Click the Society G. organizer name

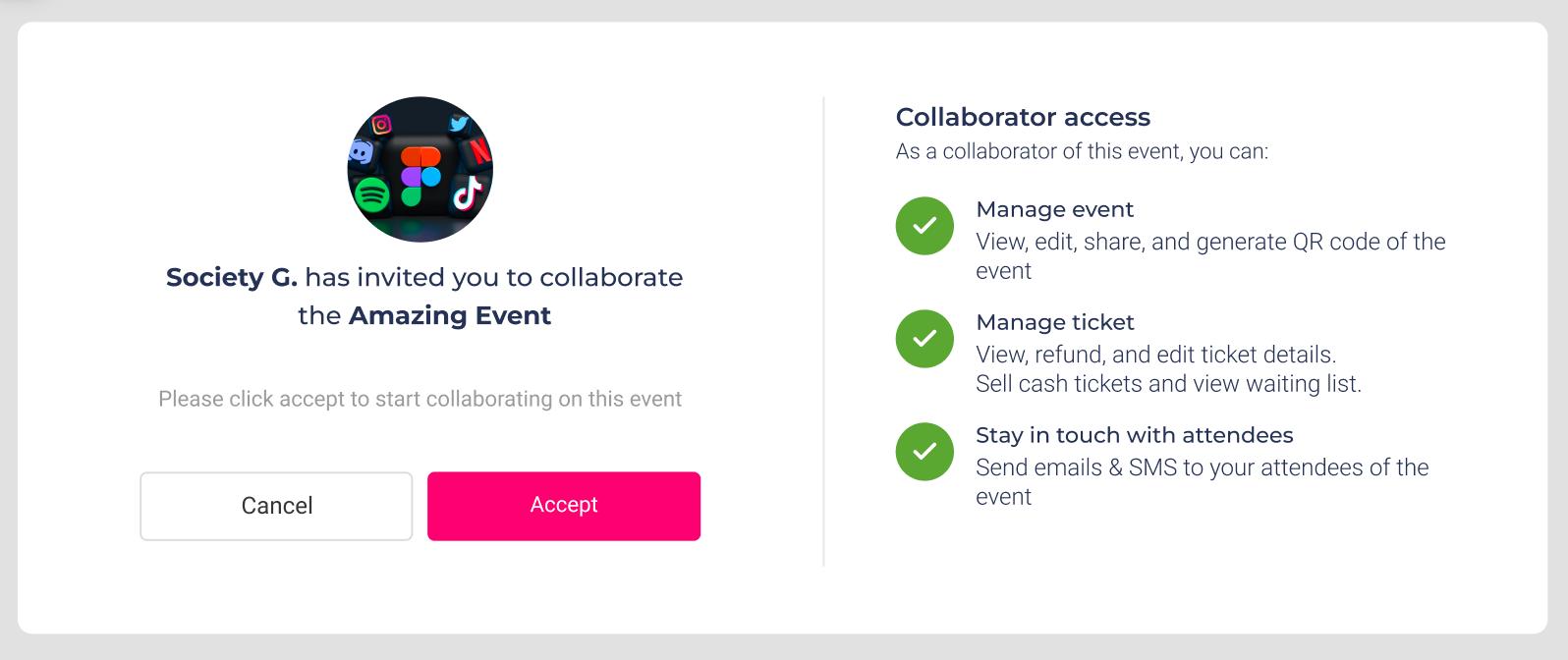232,277
